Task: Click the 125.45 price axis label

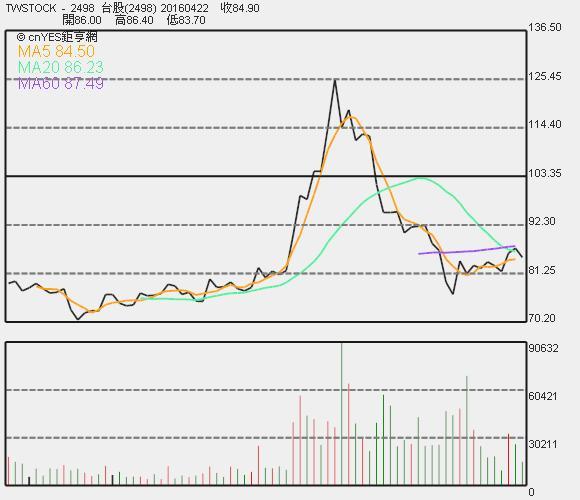Action: 544,76
